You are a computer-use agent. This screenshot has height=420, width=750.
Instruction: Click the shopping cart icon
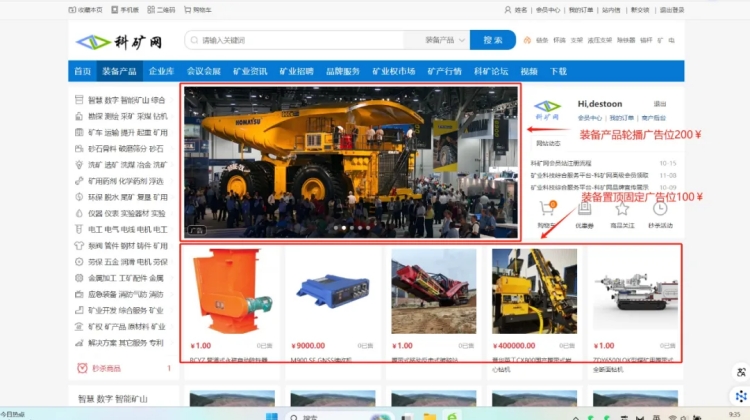[x=546, y=209]
